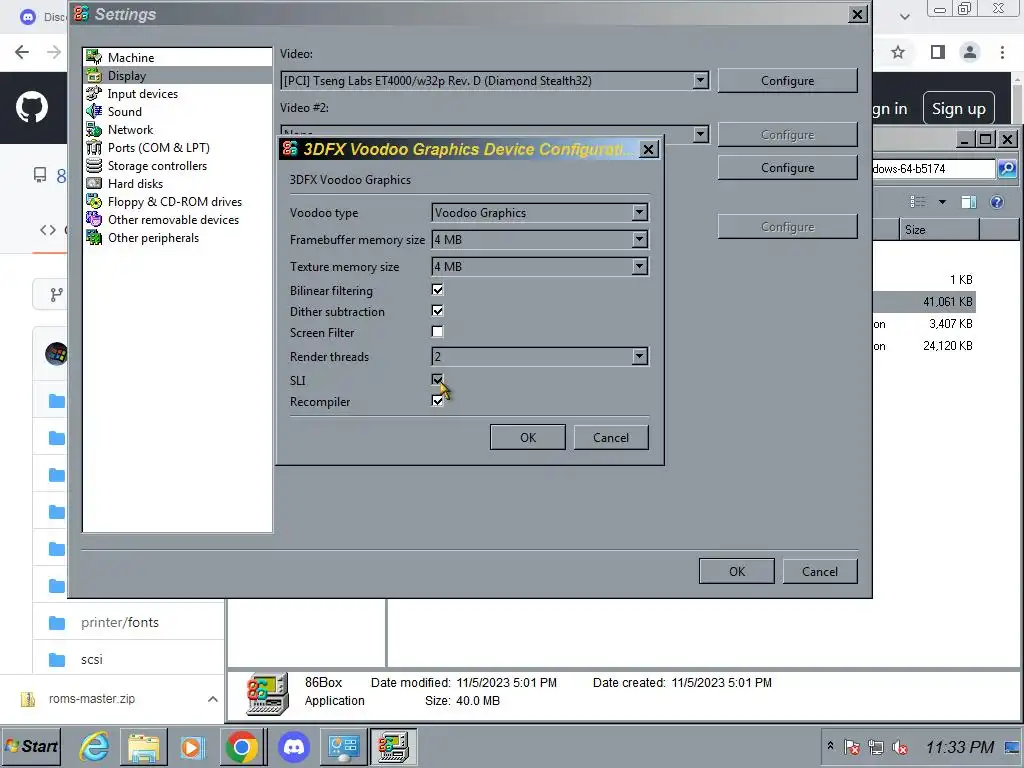1024x768 pixels.
Task: Toggle the Chrome side panel icon
Action: [x=938, y=52]
